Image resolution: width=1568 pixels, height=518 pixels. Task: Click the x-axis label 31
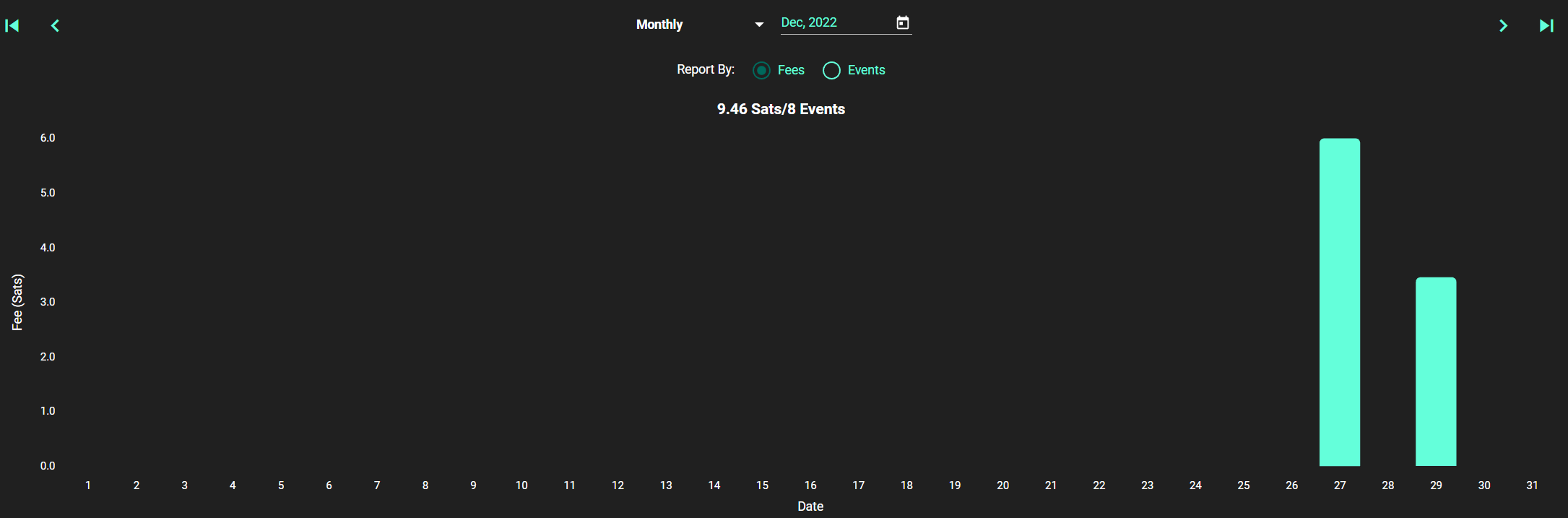[x=1532, y=485]
